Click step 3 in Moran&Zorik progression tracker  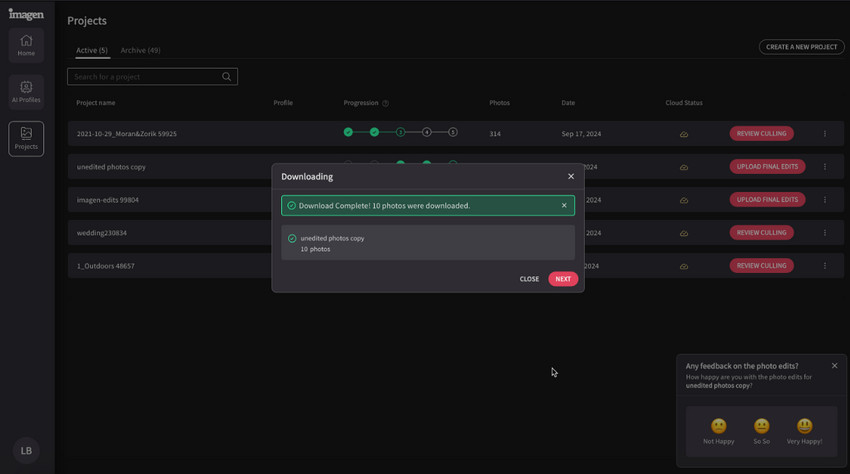point(400,132)
